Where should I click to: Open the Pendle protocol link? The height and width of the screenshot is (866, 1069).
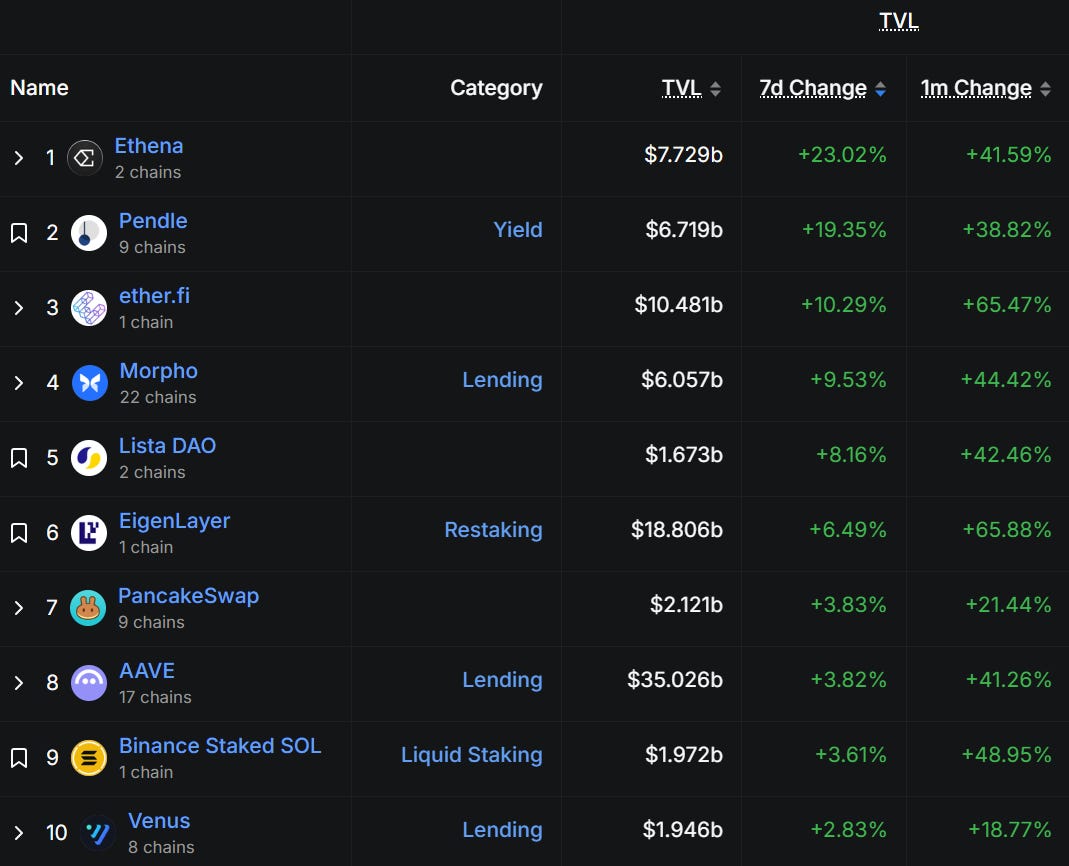point(153,221)
